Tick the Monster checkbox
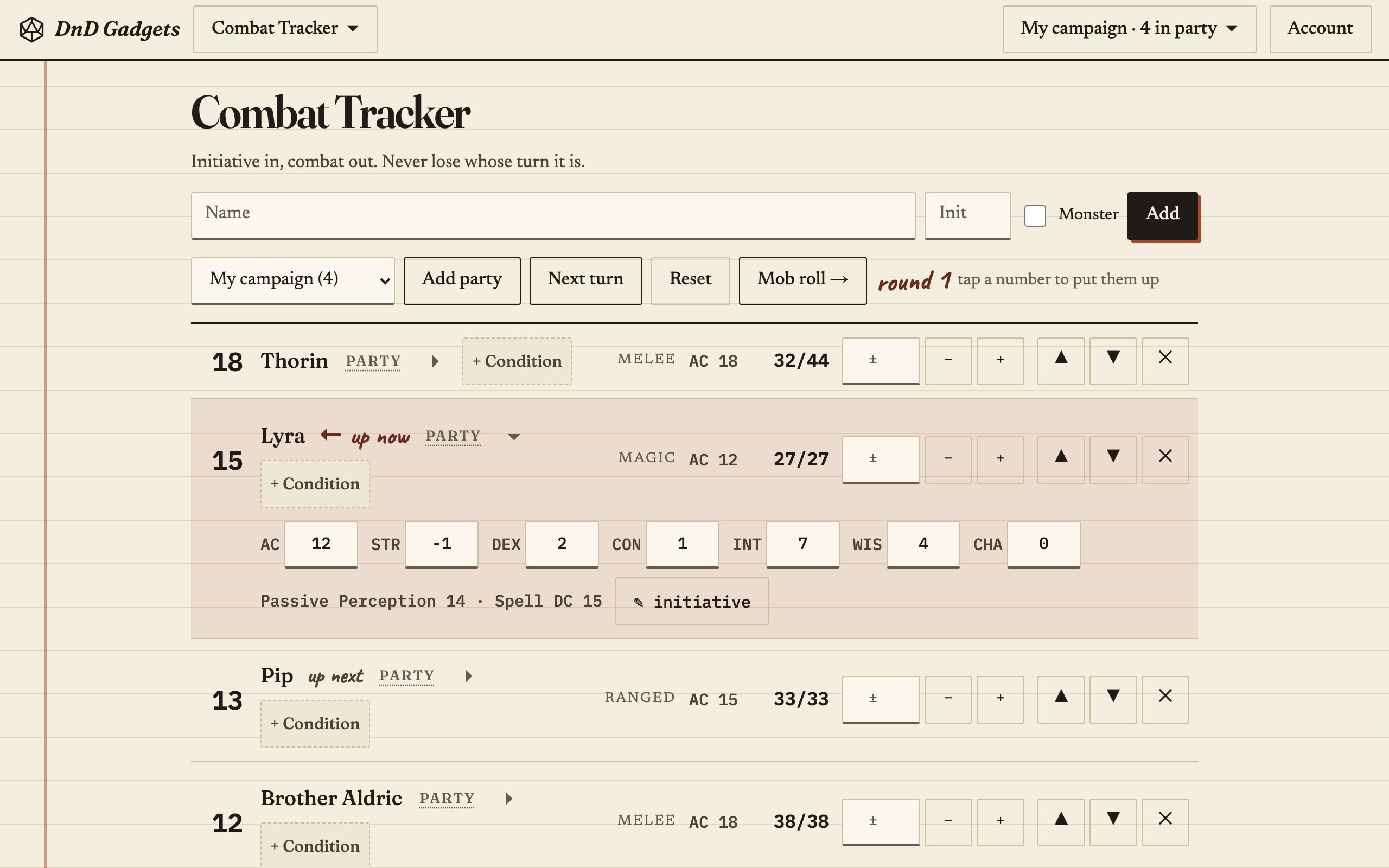1389x868 pixels. (1035, 216)
